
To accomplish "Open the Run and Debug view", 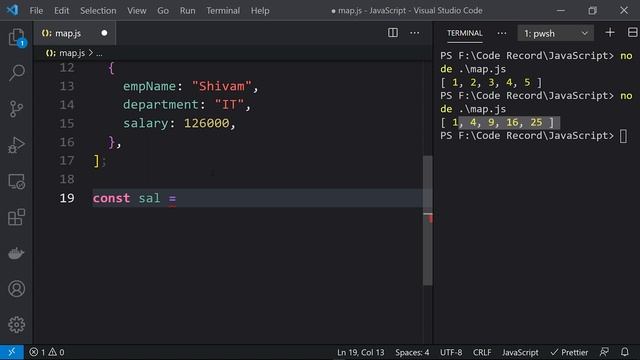I will click(x=16, y=145).
